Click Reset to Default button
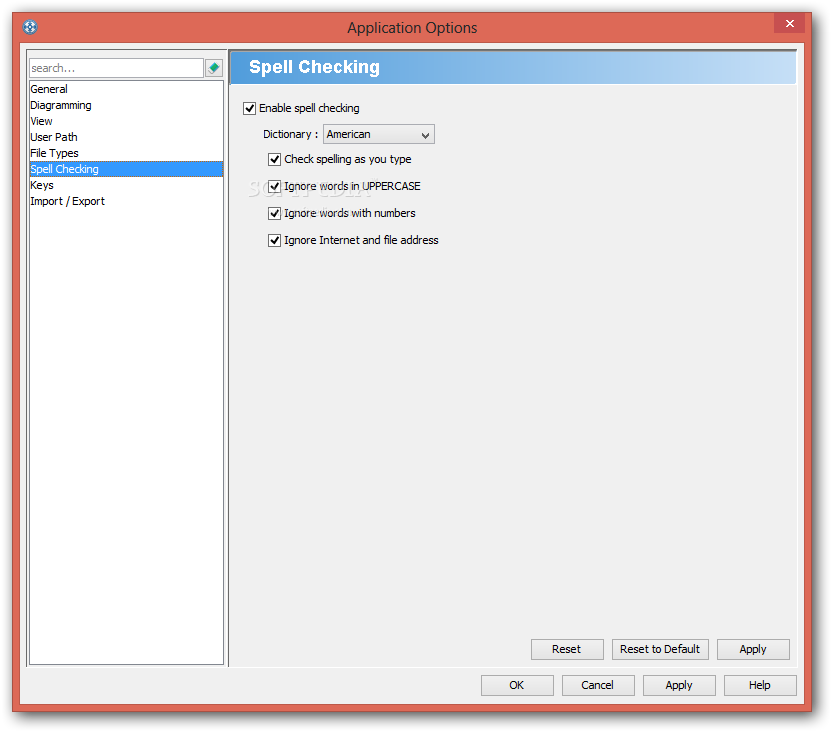 660,649
